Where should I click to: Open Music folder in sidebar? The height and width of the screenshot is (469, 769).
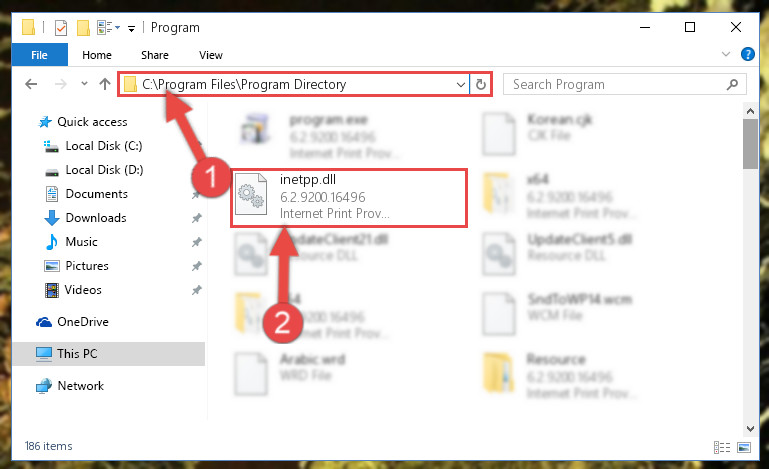(81, 242)
